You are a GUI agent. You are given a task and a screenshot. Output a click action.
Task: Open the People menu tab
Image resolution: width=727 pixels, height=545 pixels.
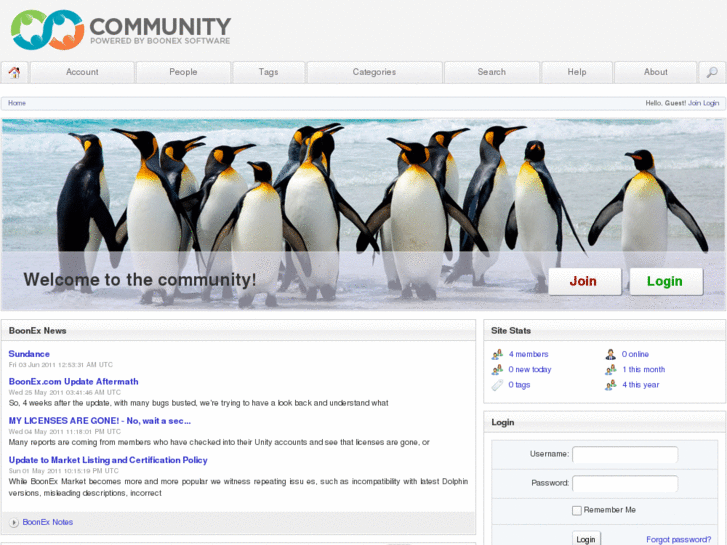coord(183,72)
